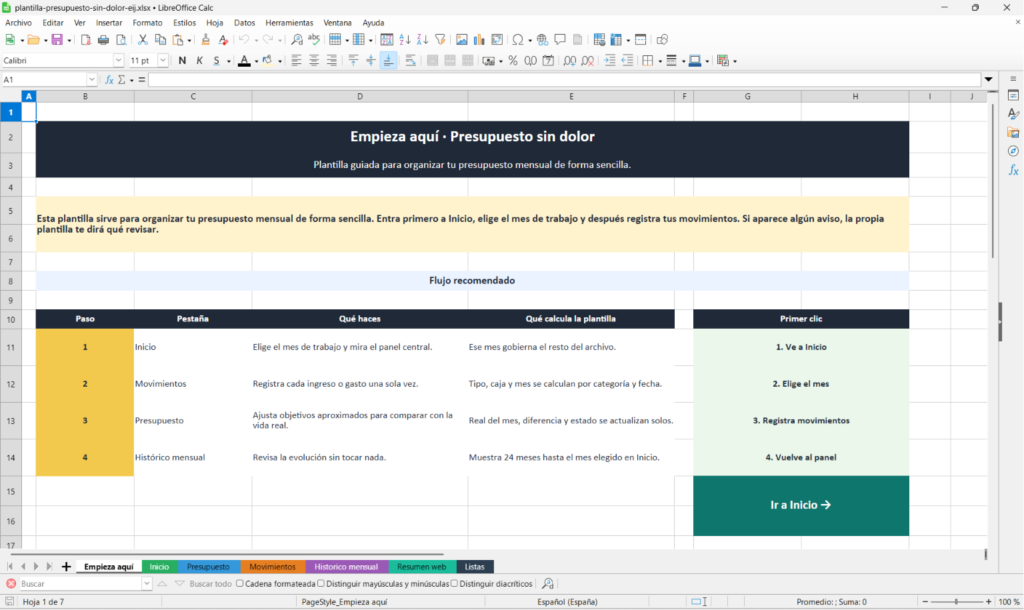Enable Distinguir mayúsculas y minúsculas checkbox

321,584
